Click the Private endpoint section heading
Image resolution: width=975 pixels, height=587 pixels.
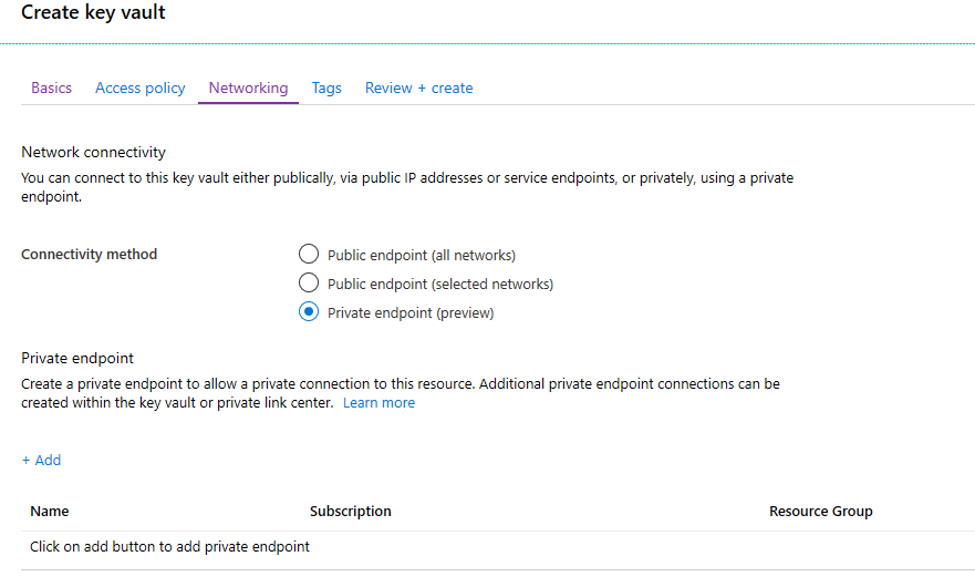coord(77,357)
